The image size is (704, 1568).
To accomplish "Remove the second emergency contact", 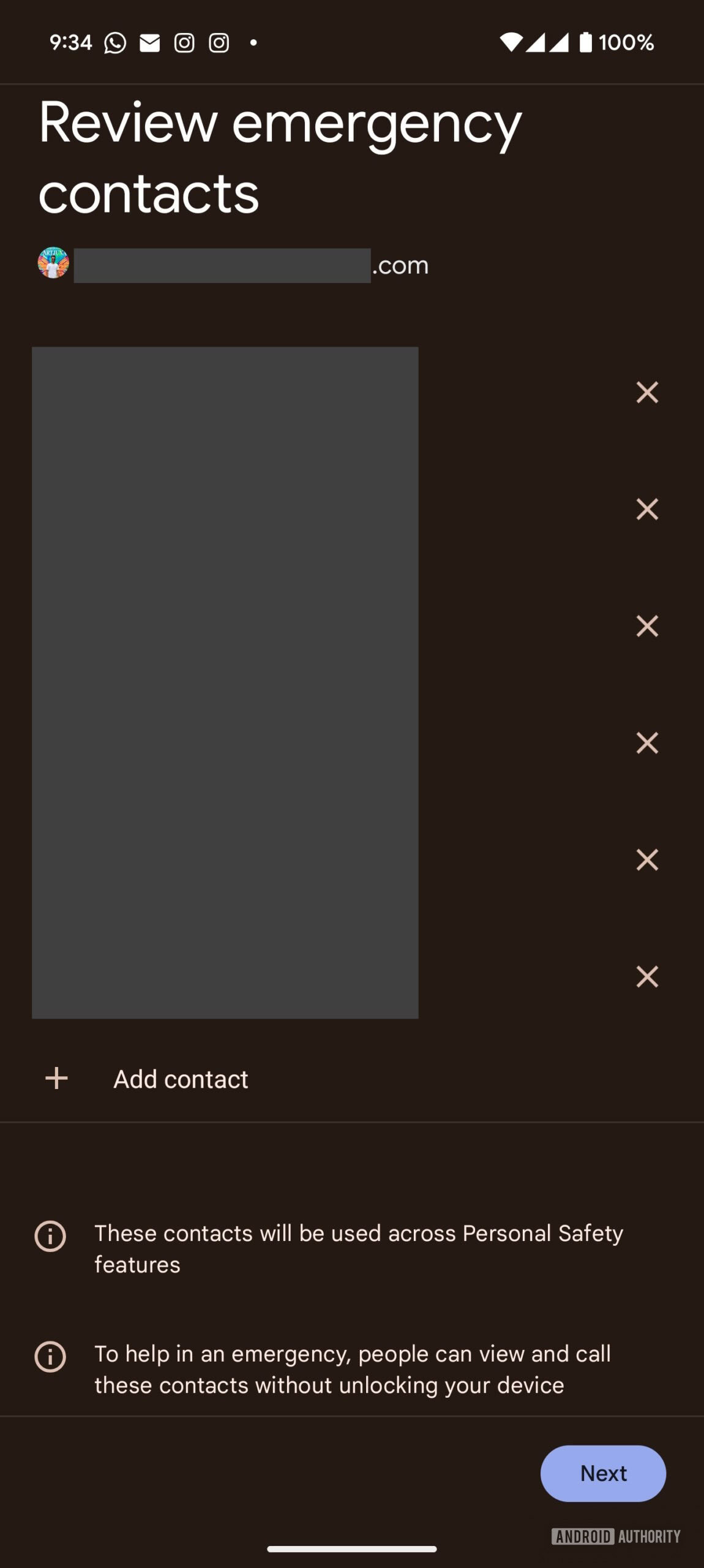I will pyautogui.click(x=647, y=509).
